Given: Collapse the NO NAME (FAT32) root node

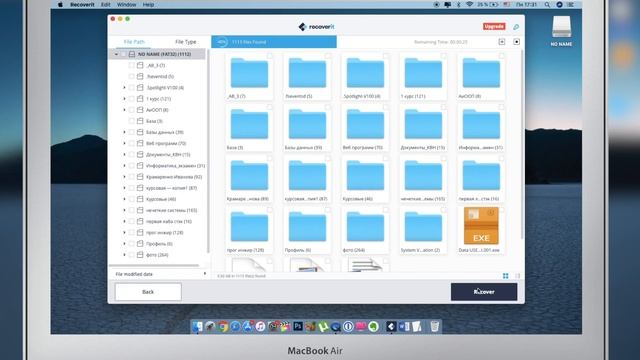Looking at the screenshot, I should click(116, 54).
